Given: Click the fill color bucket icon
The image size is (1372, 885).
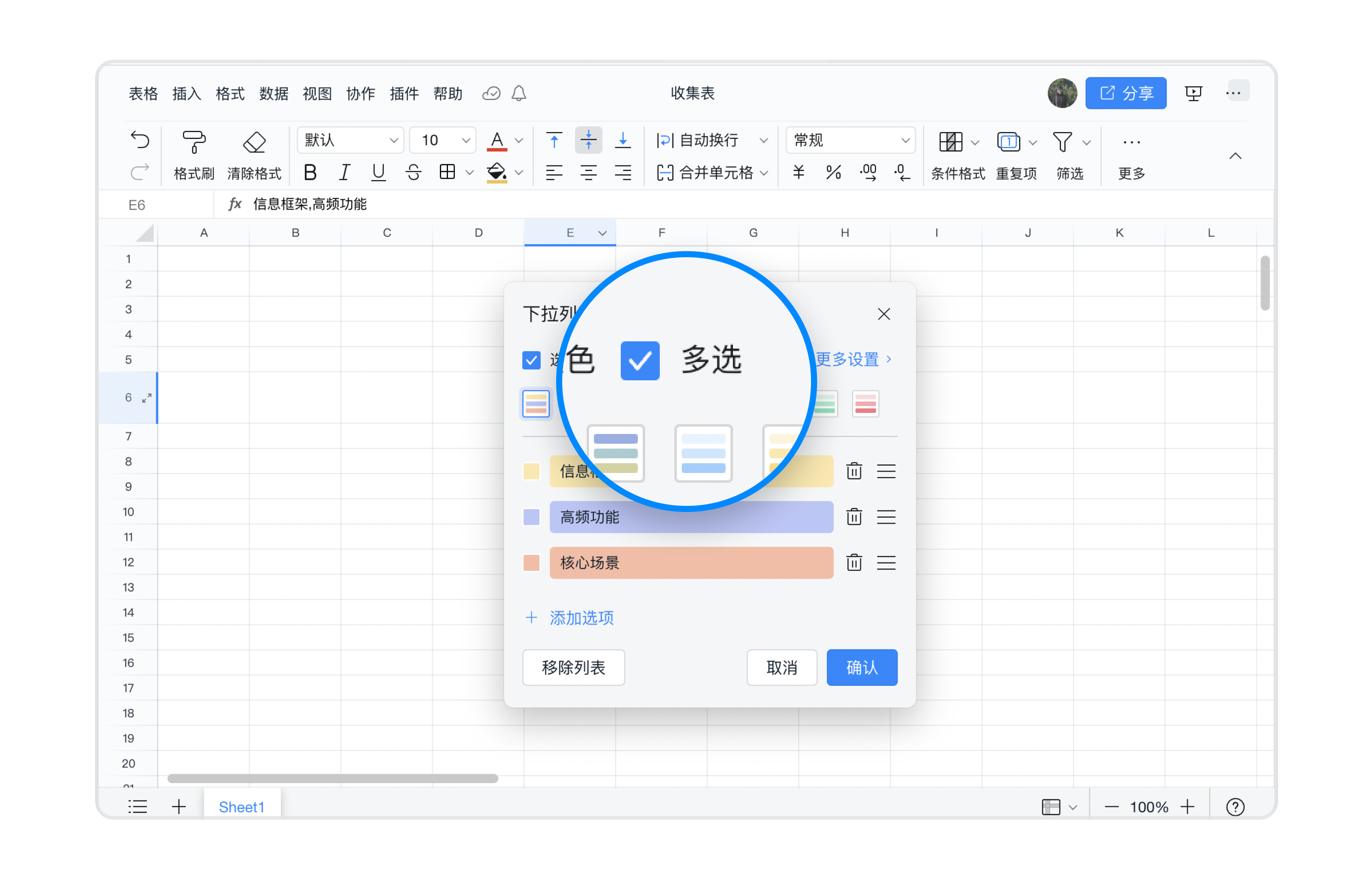Looking at the screenshot, I should (497, 172).
